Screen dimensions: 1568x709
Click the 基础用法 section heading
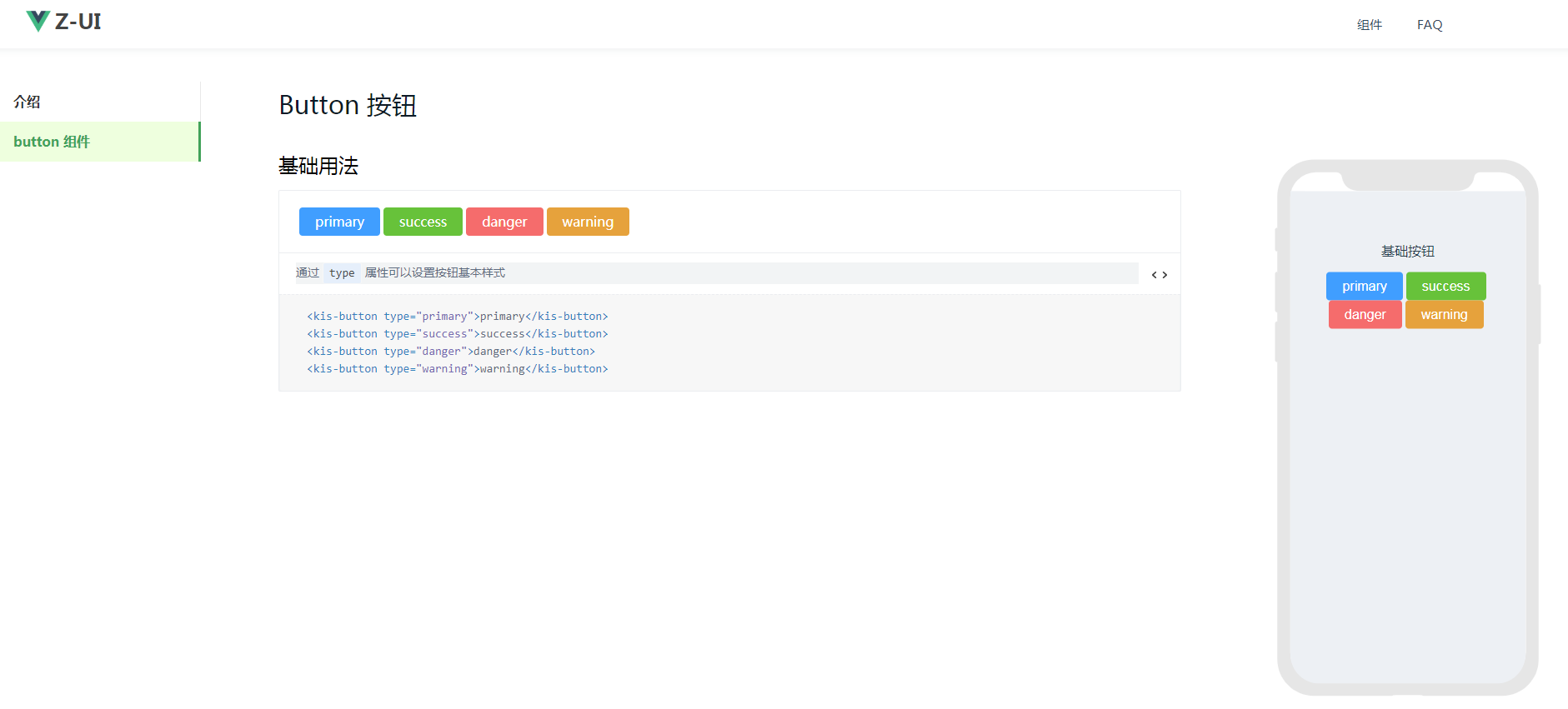tap(318, 166)
